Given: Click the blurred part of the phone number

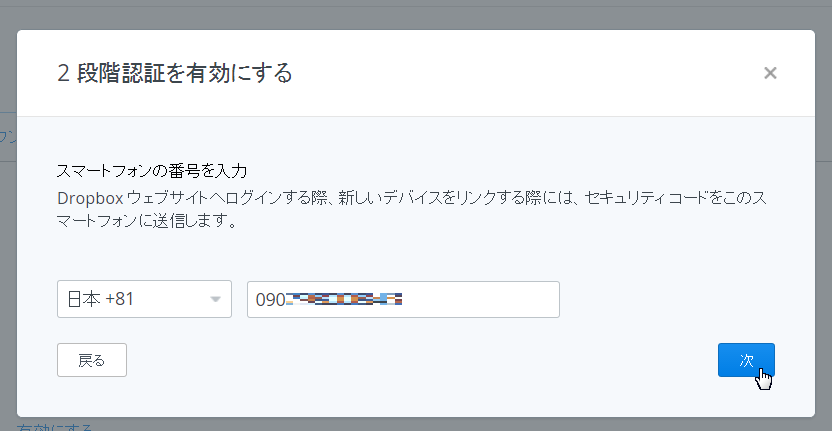Looking at the screenshot, I should point(344,300).
